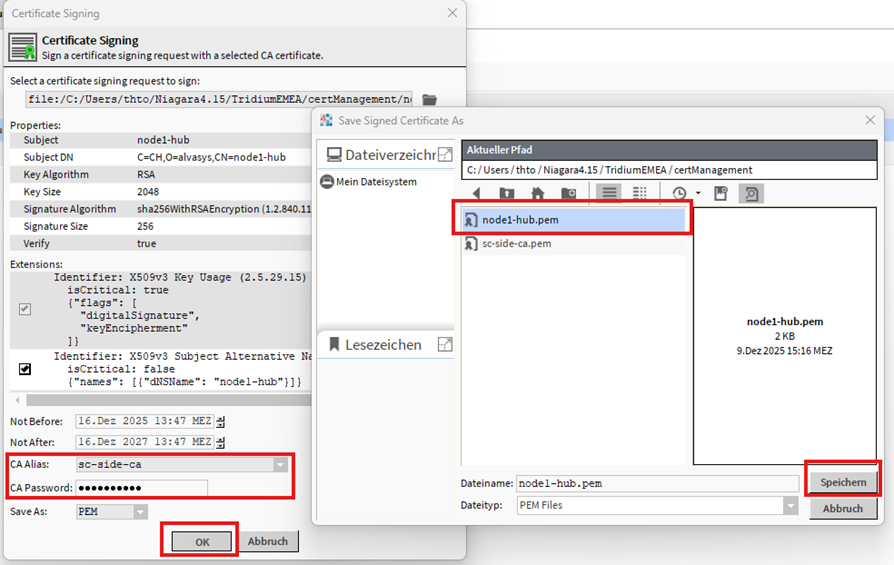Click the Dateiverzeichnis computer icon
The width and height of the screenshot is (894, 565).
tap(334, 155)
